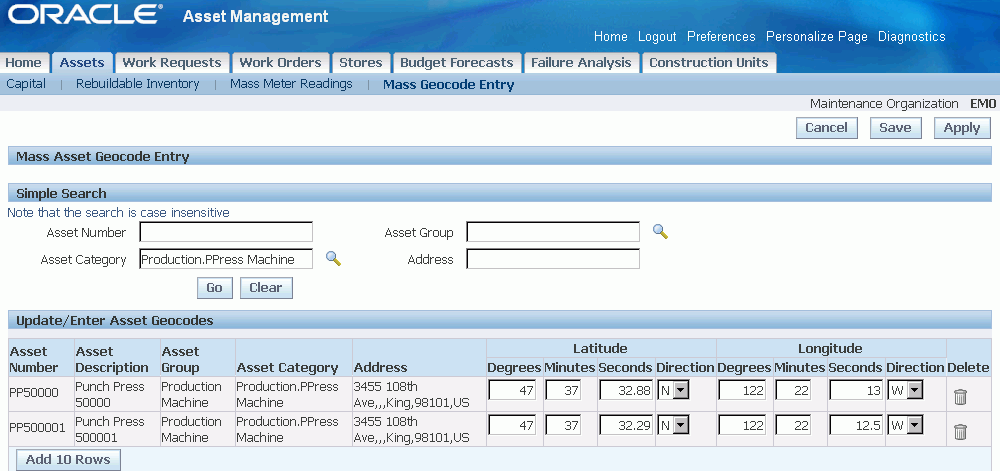Open the Work Orders tab

tap(280, 62)
